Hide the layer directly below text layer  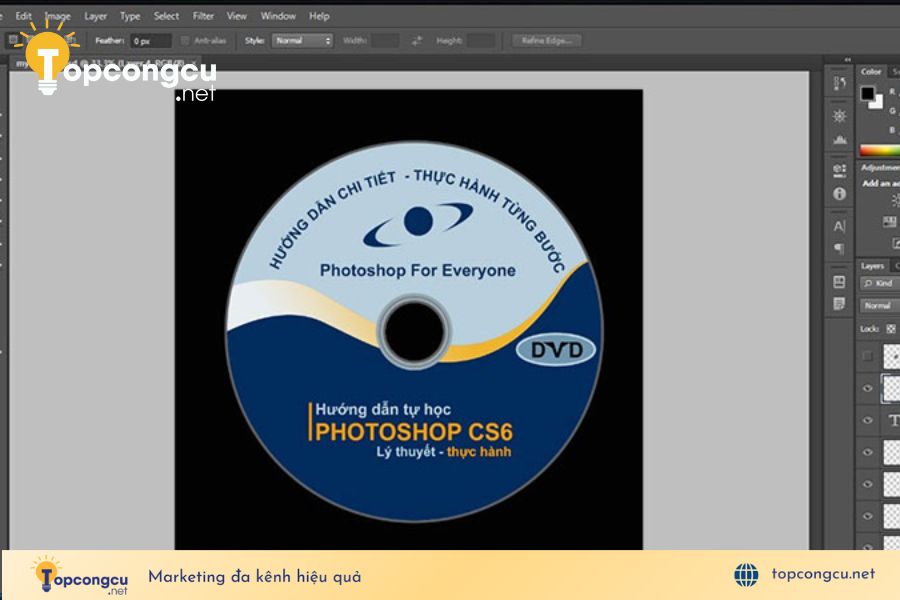coord(867,452)
